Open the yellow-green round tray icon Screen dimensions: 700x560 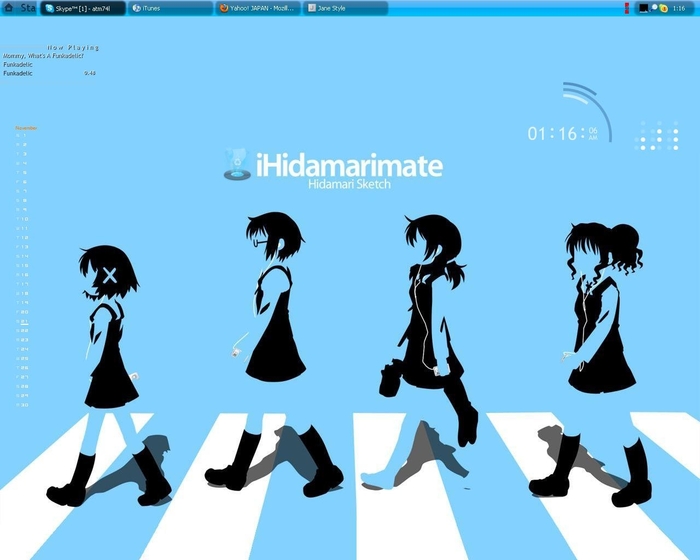[x=663, y=8]
